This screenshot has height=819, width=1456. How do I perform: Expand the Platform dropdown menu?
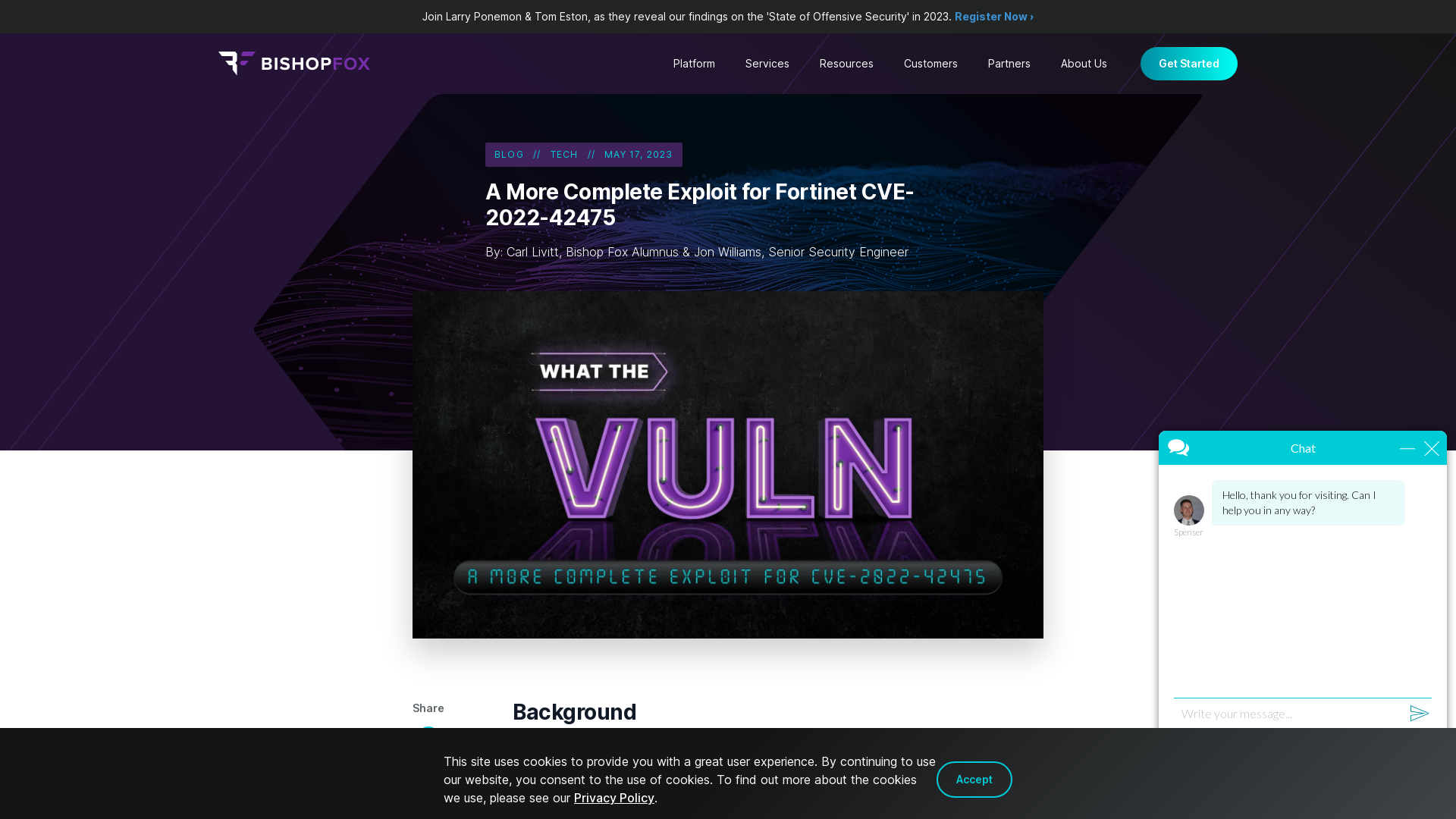pos(694,63)
